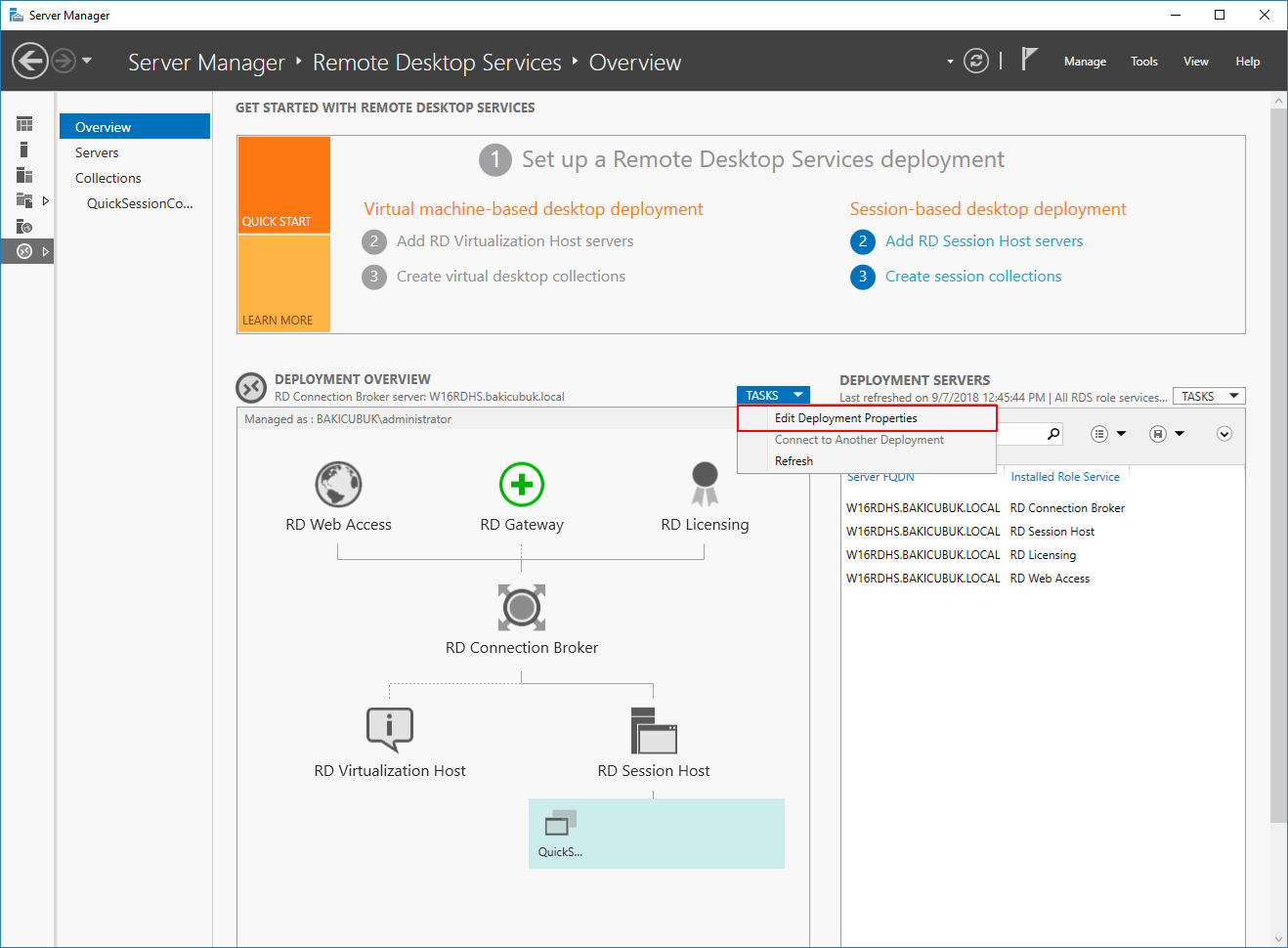Click Server Manager in the breadcrumb

pyautogui.click(x=206, y=63)
